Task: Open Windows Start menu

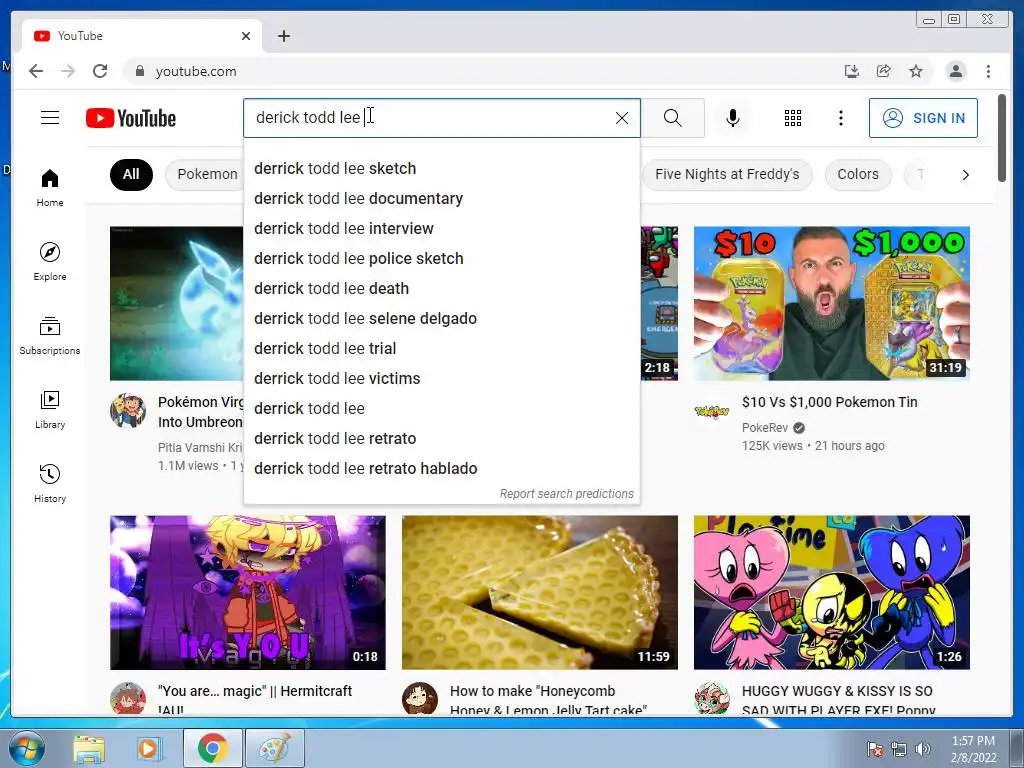Action: click(27, 748)
